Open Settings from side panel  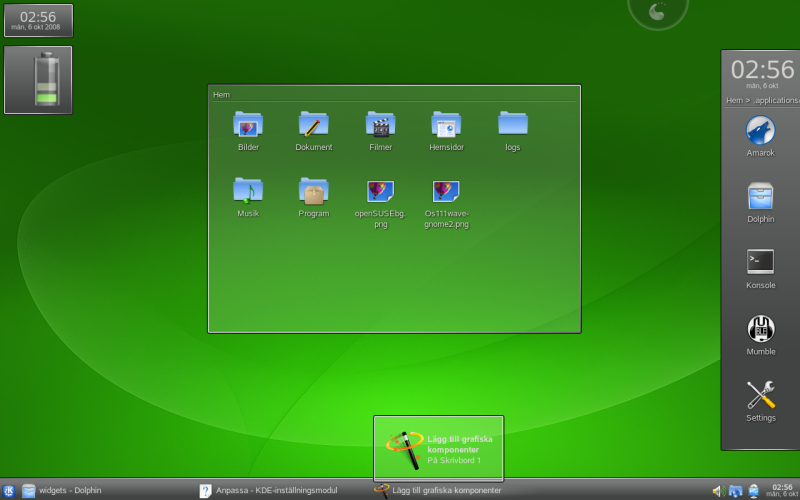click(760, 401)
